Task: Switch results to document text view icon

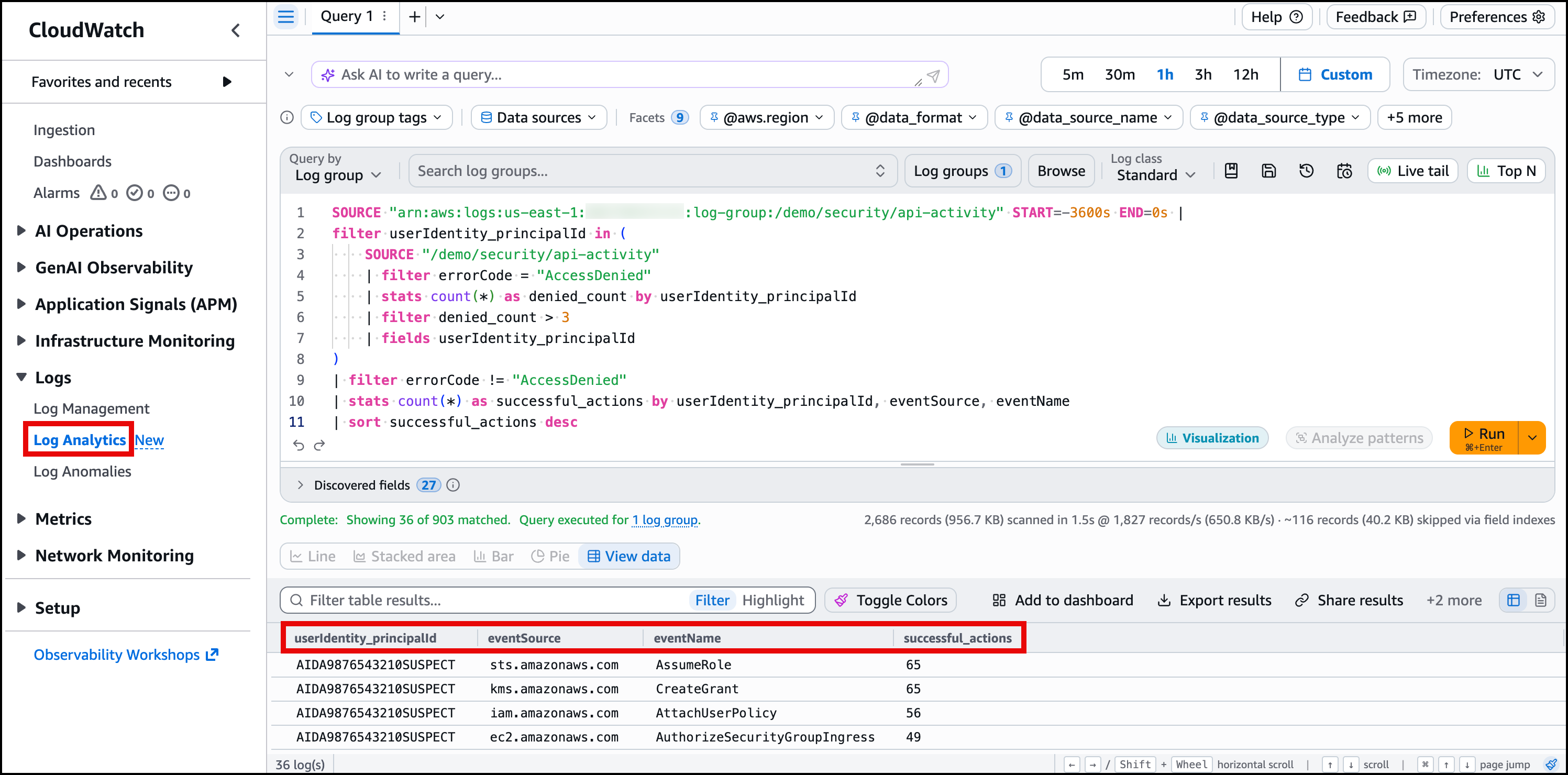Action: tap(1541, 600)
